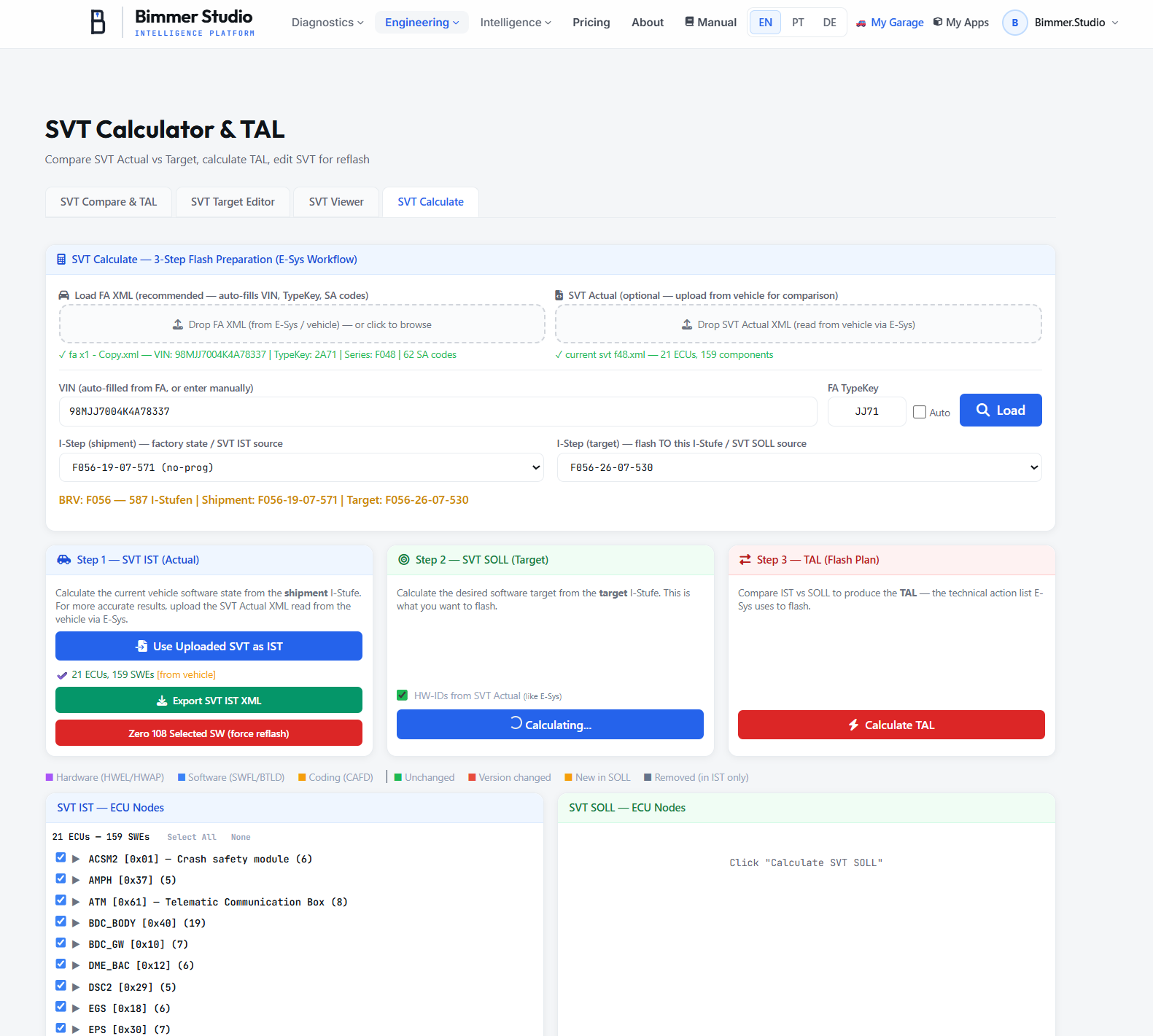Viewport: 1153px width, 1036px height.
Task: Click the blue Software legend swatch
Action: pos(182,777)
